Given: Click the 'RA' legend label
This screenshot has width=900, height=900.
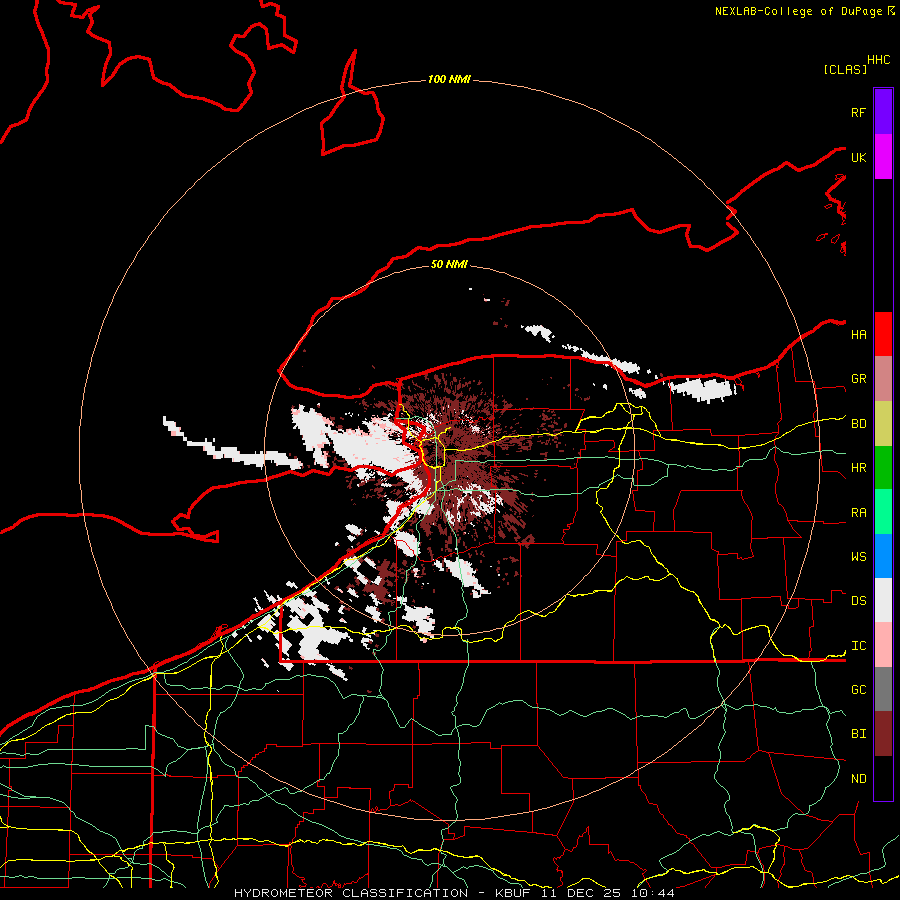Looking at the screenshot, I should coord(858,513).
